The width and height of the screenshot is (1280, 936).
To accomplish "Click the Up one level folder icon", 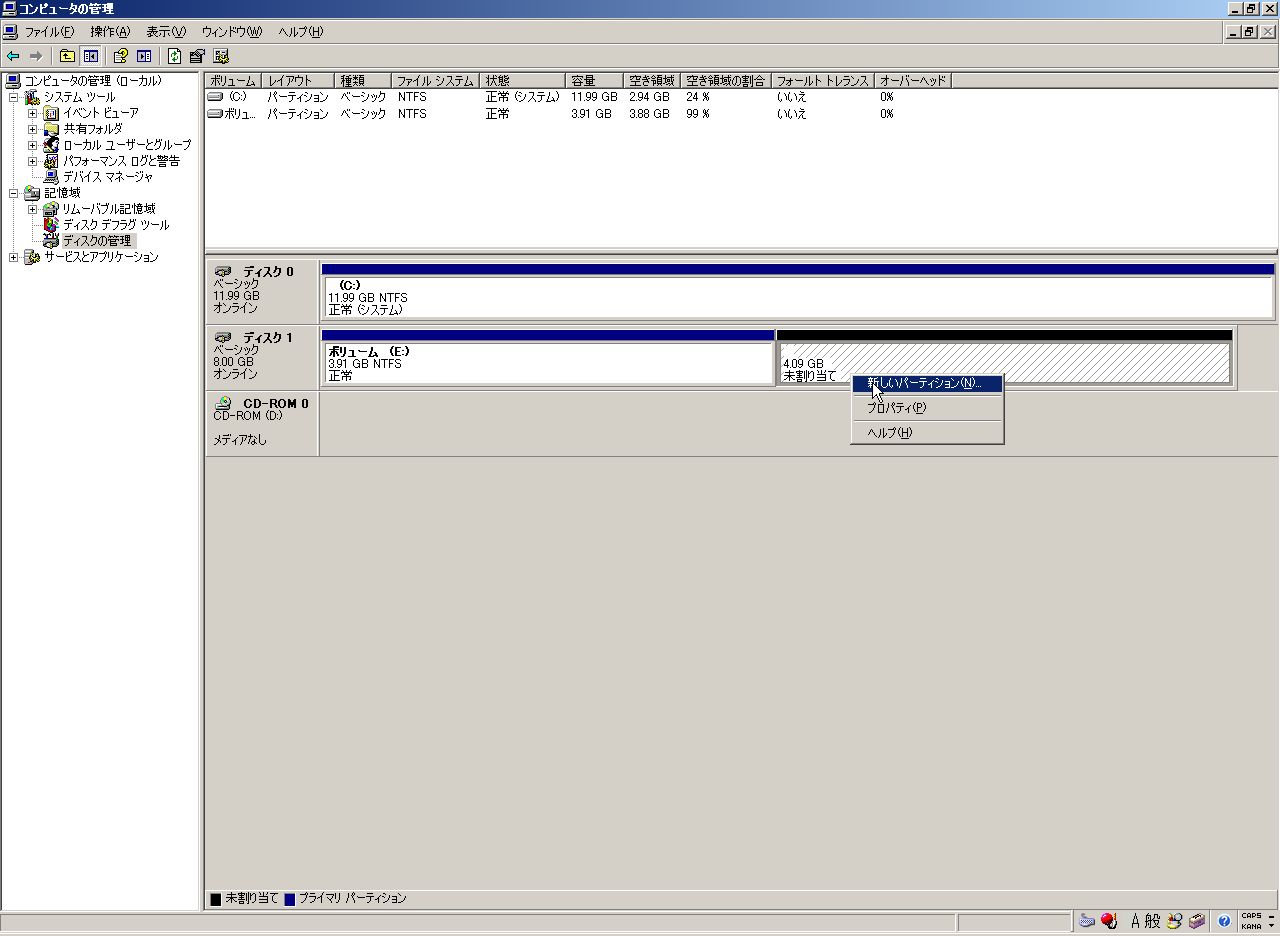I will coord(67,56).
